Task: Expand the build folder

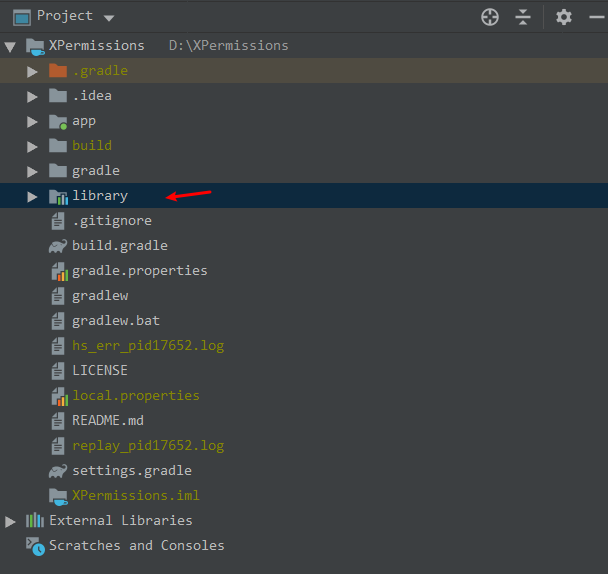Action: click(32, 147)
